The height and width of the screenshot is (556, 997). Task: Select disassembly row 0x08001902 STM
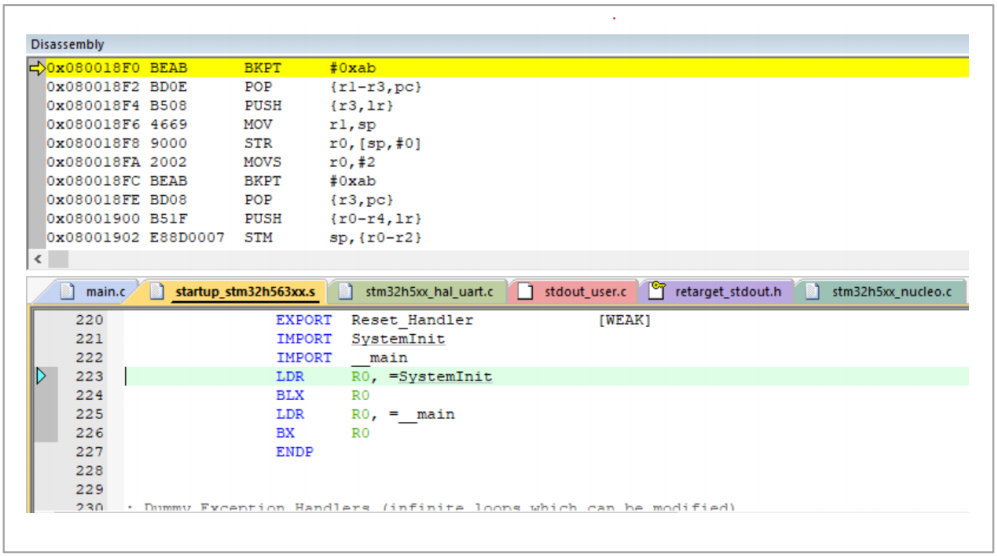[507, 237]
